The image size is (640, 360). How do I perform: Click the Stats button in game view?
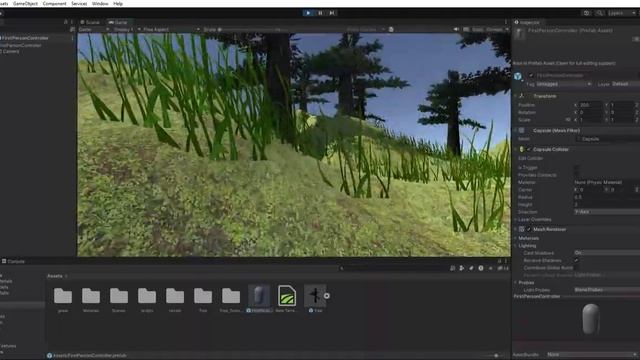coord(477,29)
